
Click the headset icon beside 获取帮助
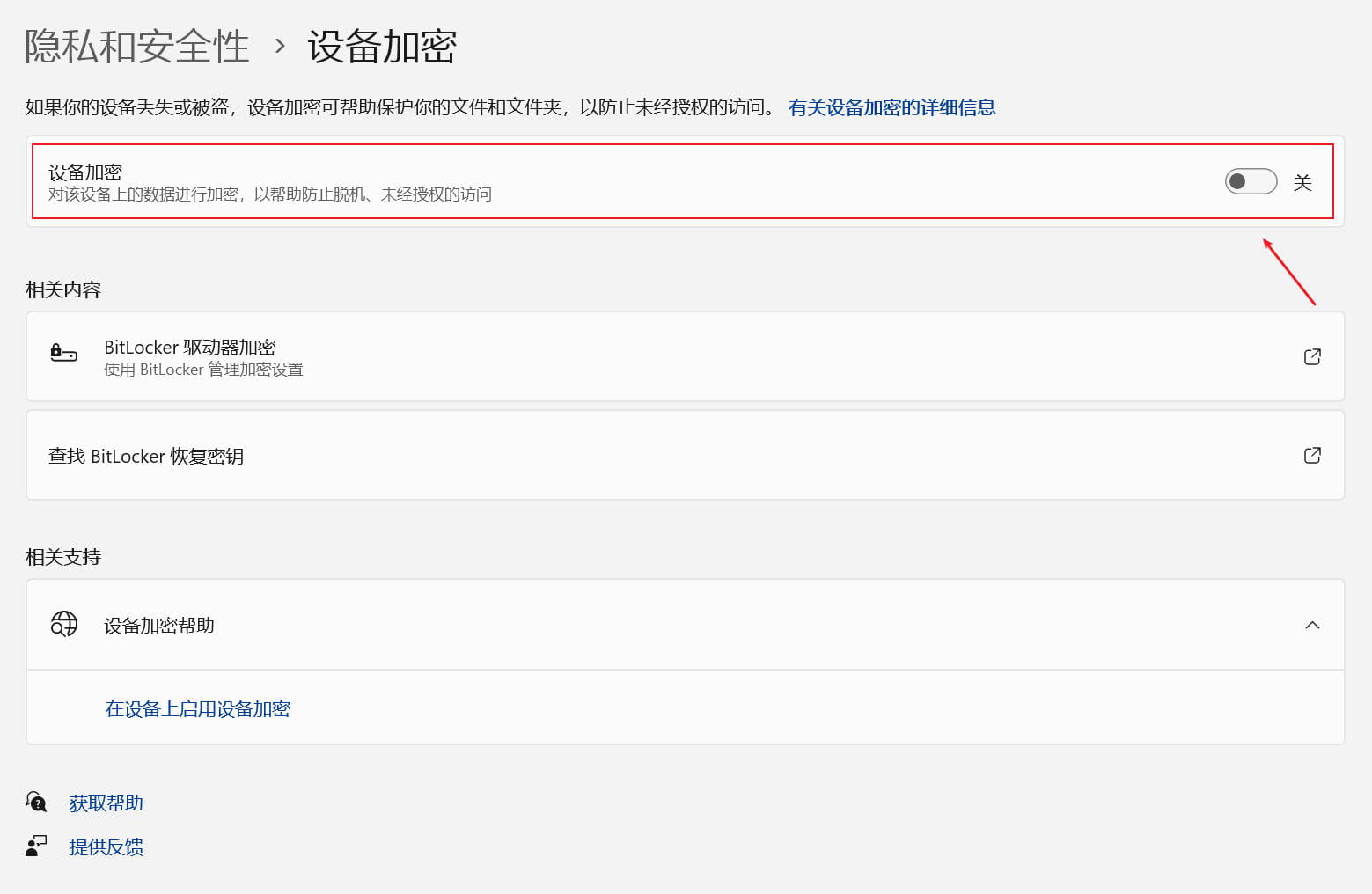pos(36,802)
